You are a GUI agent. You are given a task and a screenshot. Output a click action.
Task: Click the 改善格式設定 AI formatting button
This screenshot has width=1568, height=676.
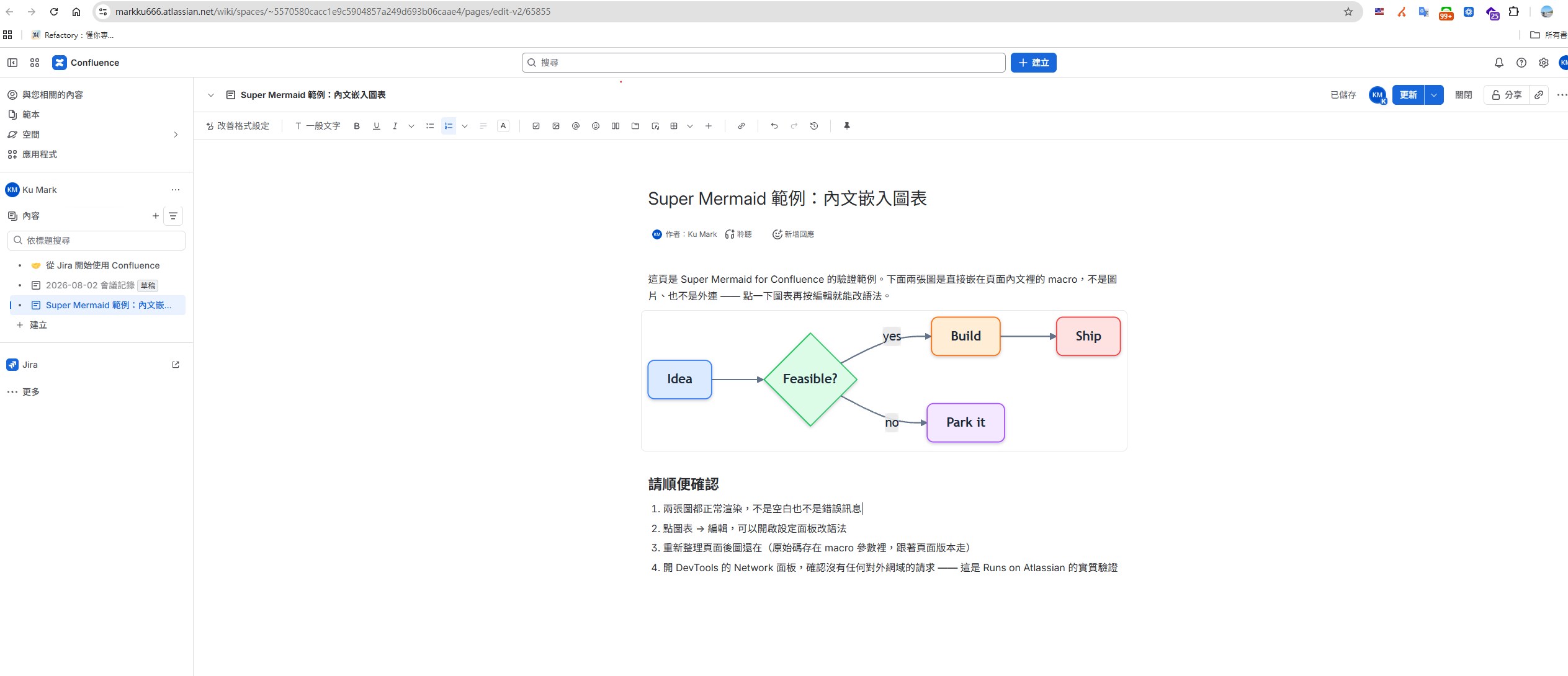[x=238, y=126]
